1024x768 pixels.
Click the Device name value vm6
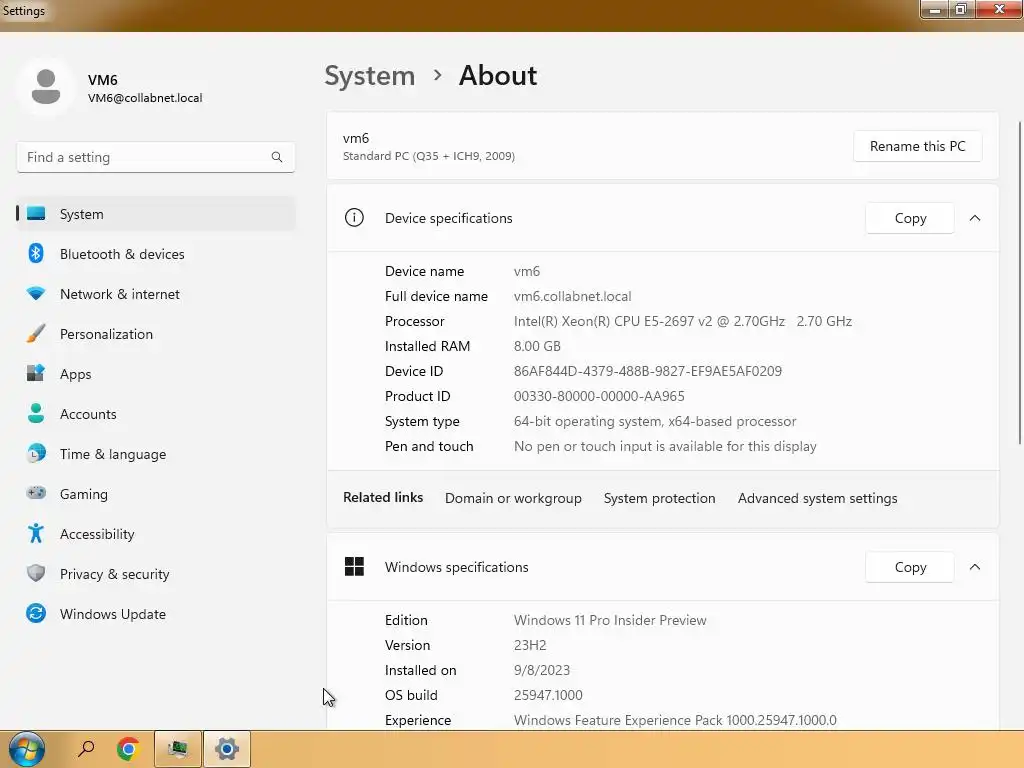point(526,271)
